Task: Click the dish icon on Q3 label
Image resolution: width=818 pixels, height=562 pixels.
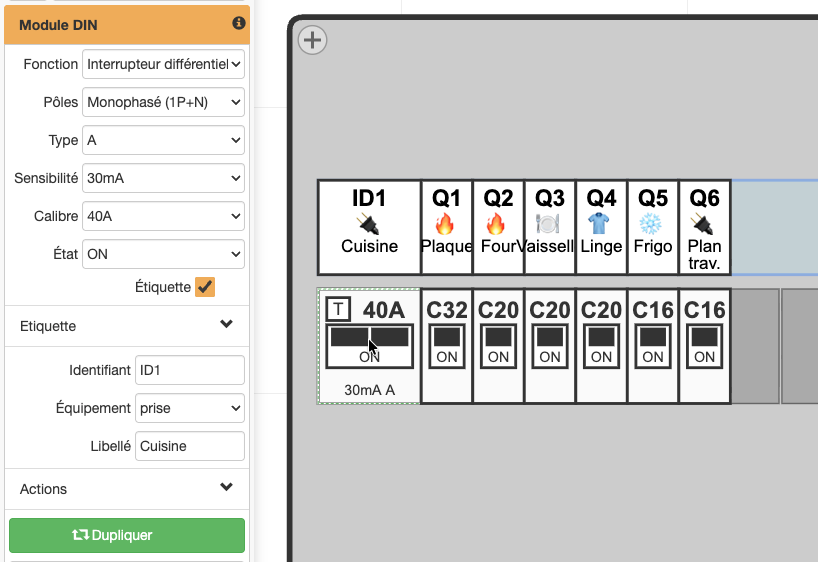Action: click(548, 225)
